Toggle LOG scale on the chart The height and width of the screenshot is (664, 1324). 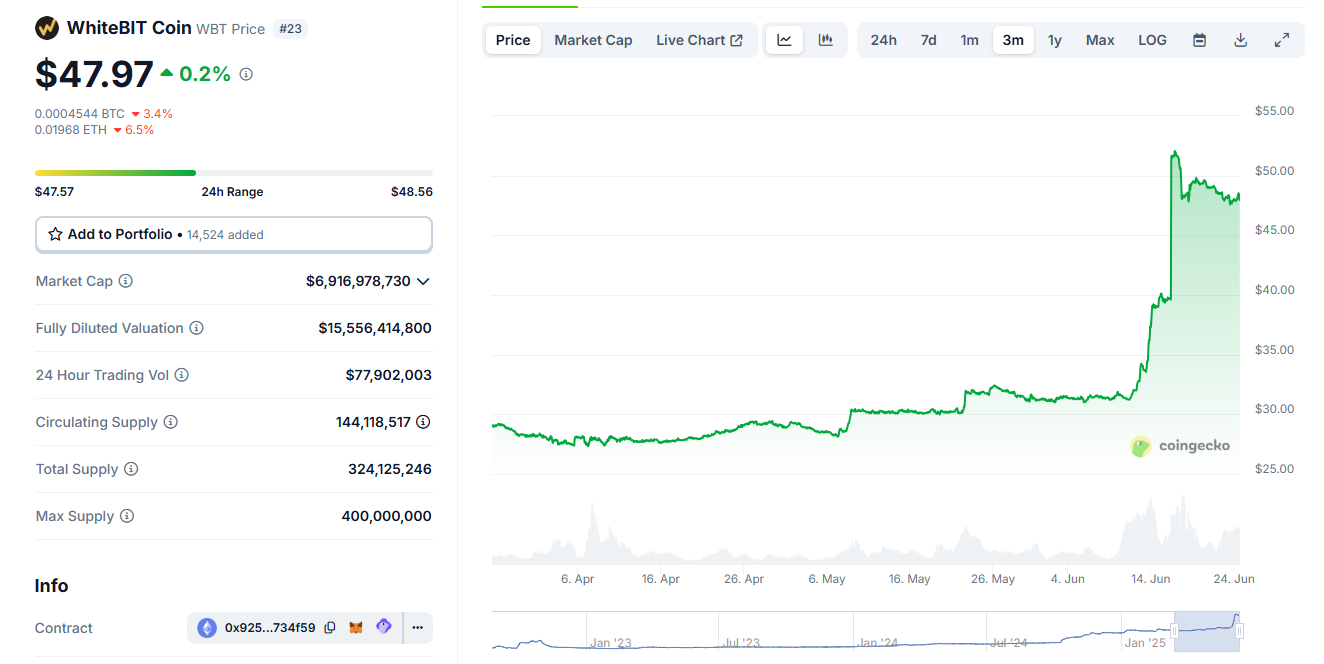[1153, 40]
